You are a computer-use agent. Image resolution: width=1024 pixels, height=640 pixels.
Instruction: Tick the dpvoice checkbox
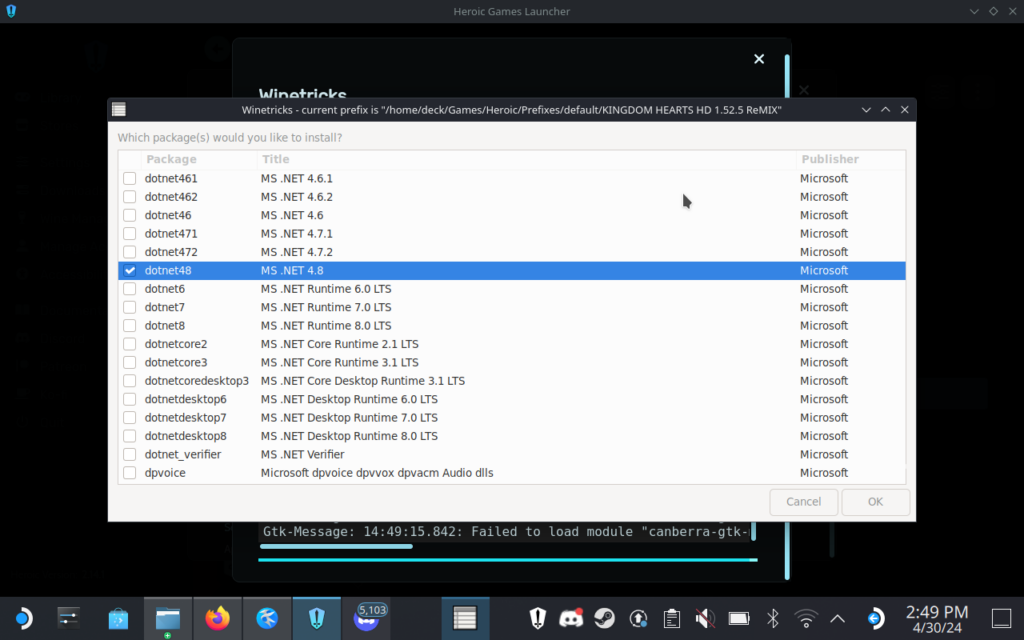(129, 472)
